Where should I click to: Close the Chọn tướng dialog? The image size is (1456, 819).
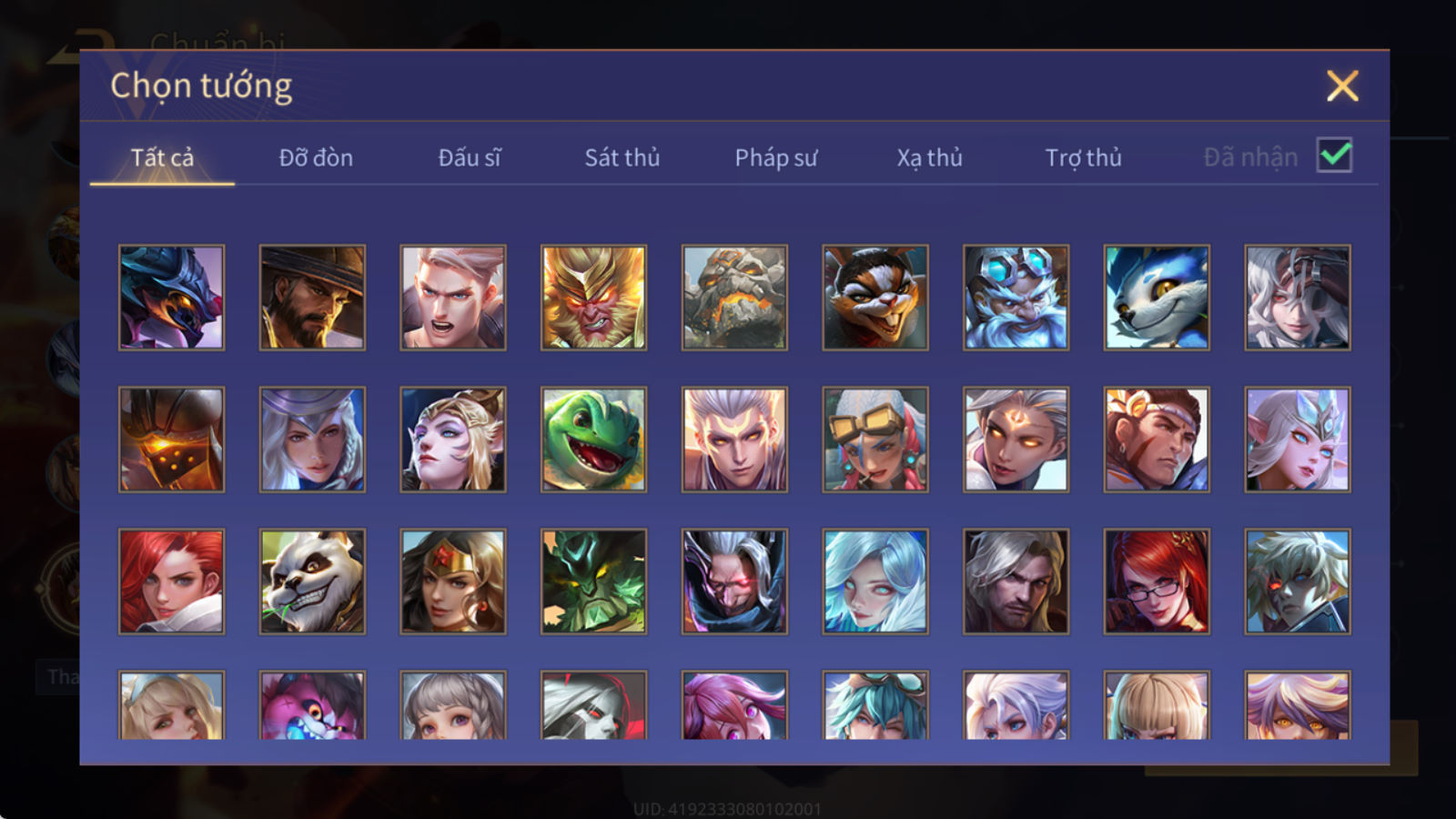(x=1342, y=86)
